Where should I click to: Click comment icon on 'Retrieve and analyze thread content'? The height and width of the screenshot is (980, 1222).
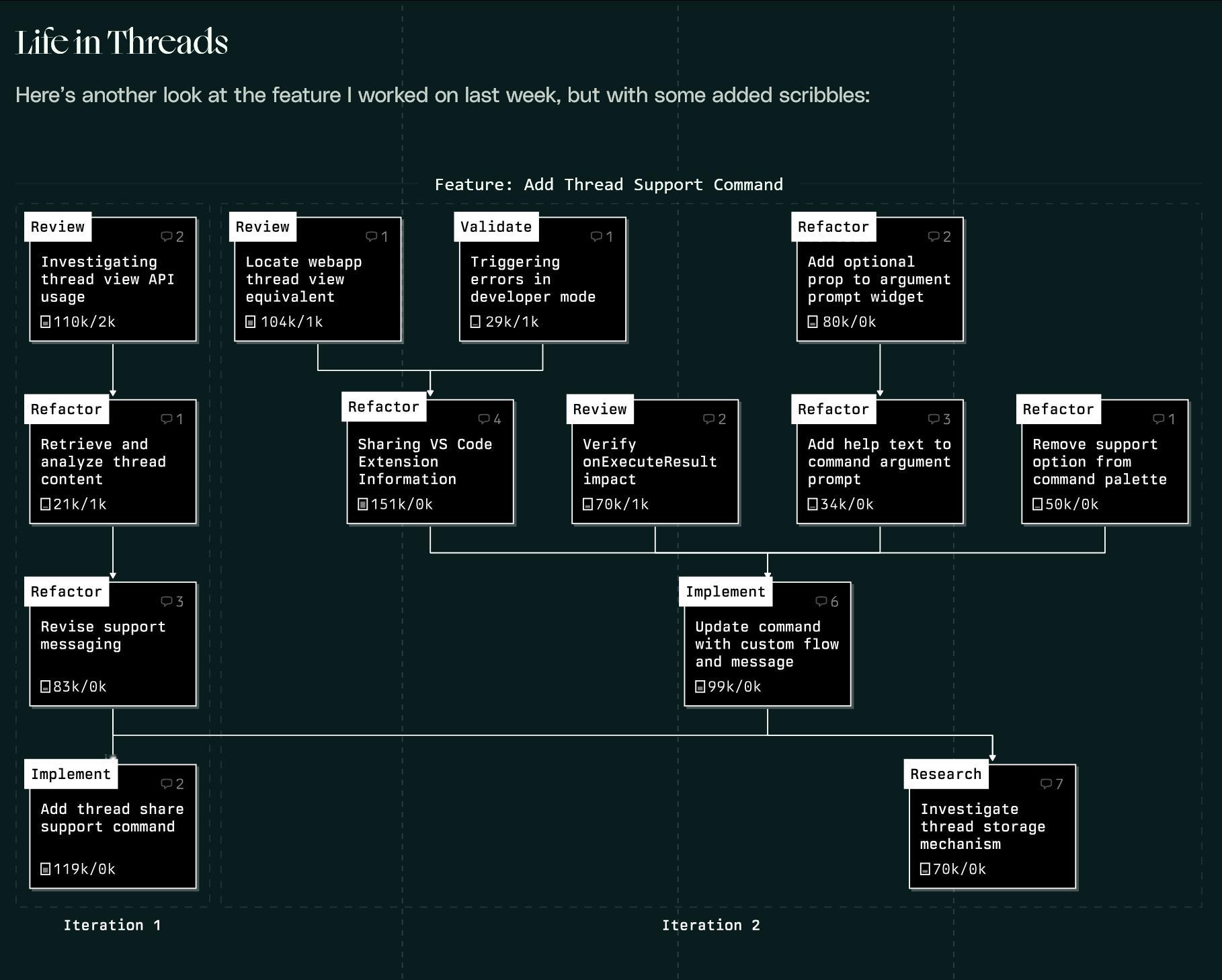tap(167, 419)
